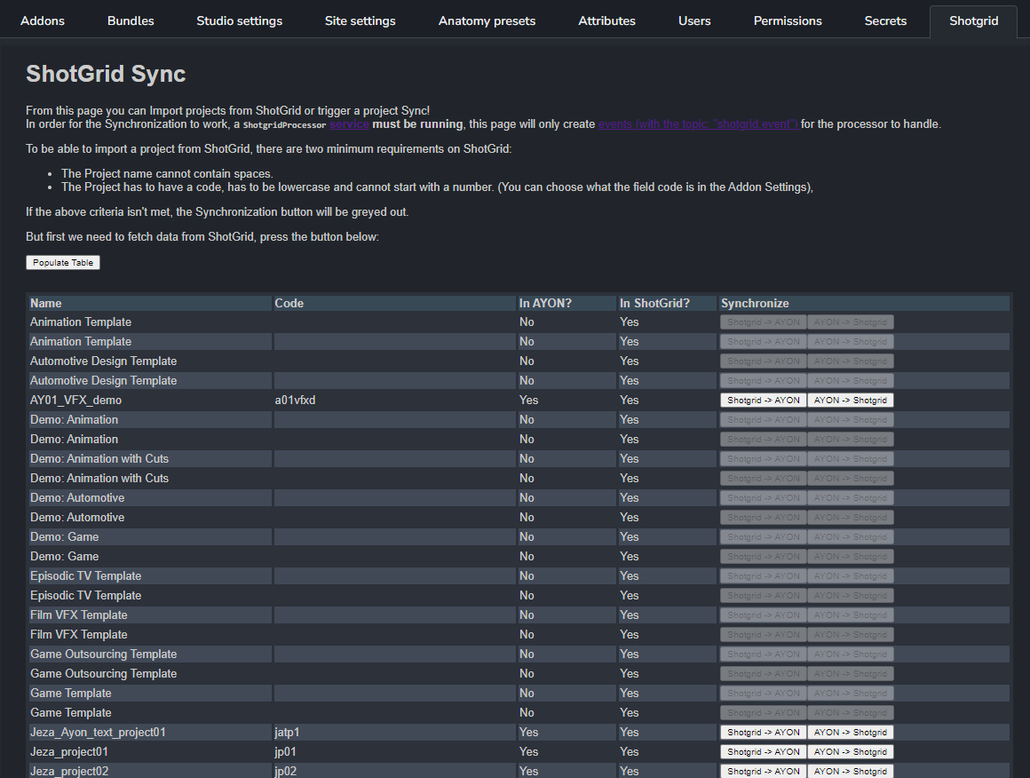Open the Attributes tab
Viewport: 1030px width, 778px height.
[x=607, y=21]
